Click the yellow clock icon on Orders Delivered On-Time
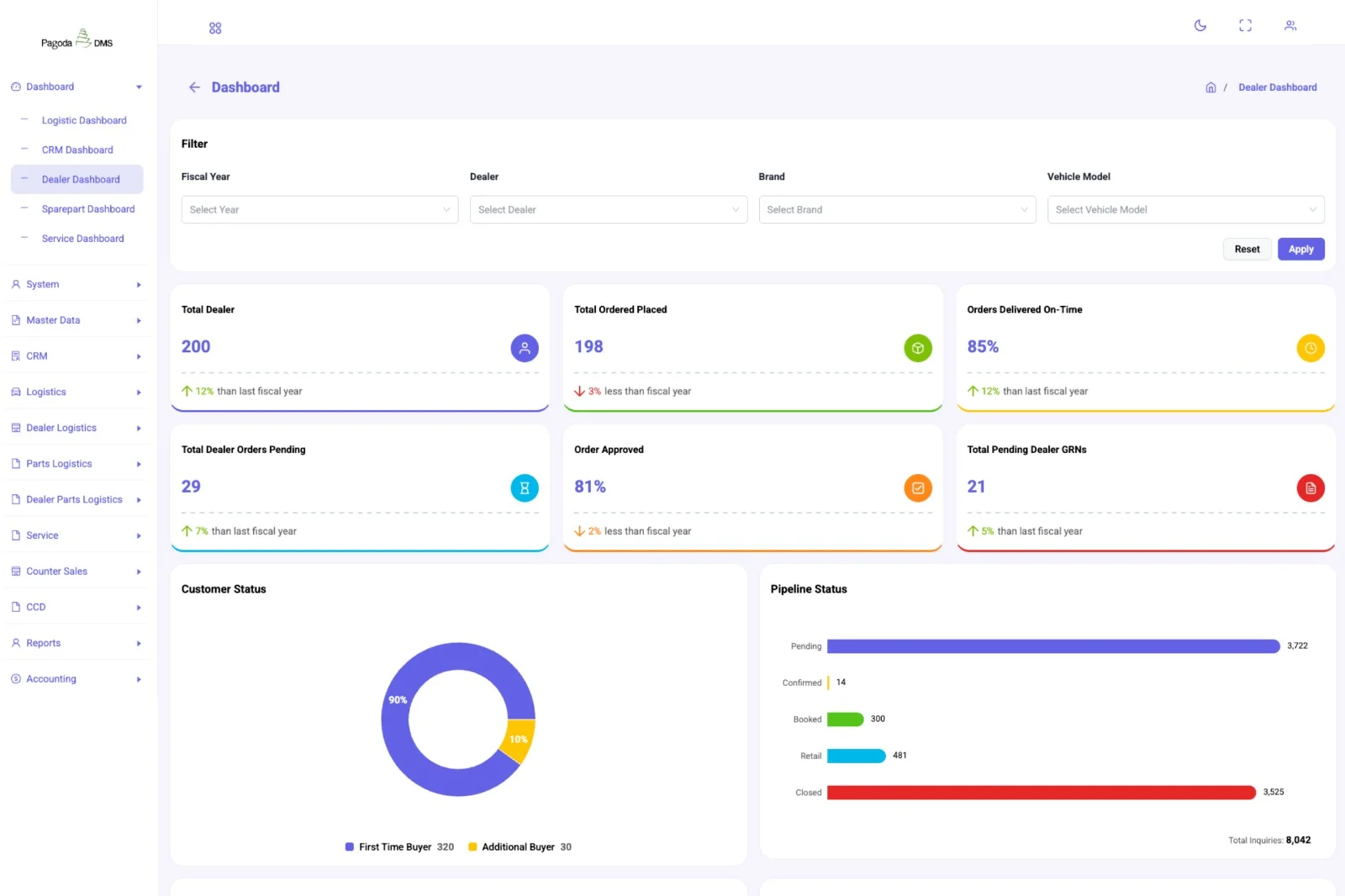Viewport: 1345px width, 896px height. click(x=1310, y=348)
